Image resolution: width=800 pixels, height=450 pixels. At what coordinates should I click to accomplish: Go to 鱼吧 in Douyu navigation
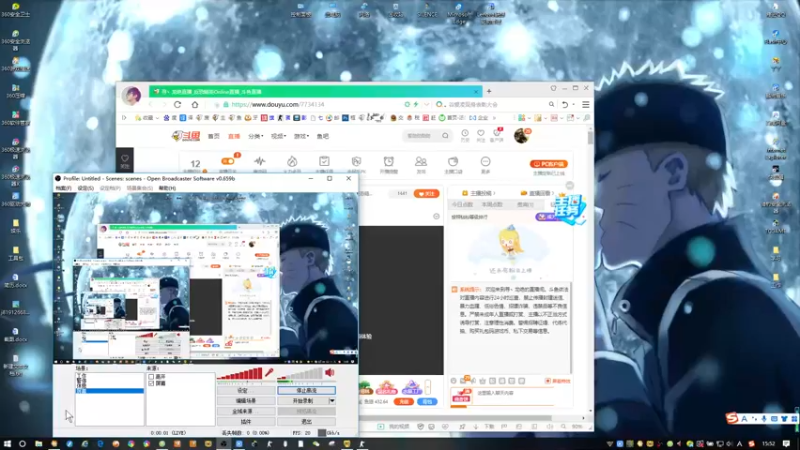click(x=322, y=136)
